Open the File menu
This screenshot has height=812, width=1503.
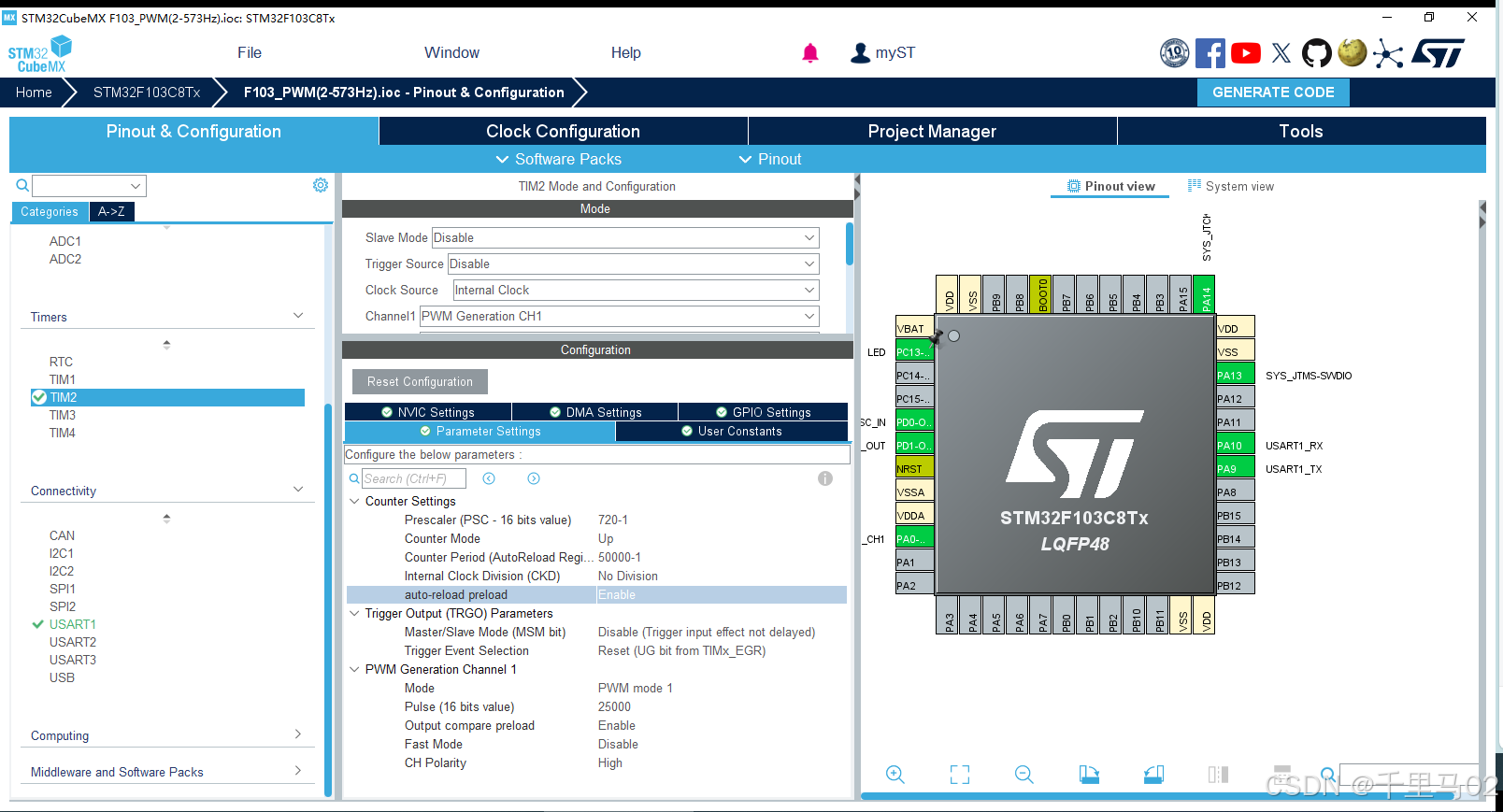pyautogui.click(x=250, y=53)
